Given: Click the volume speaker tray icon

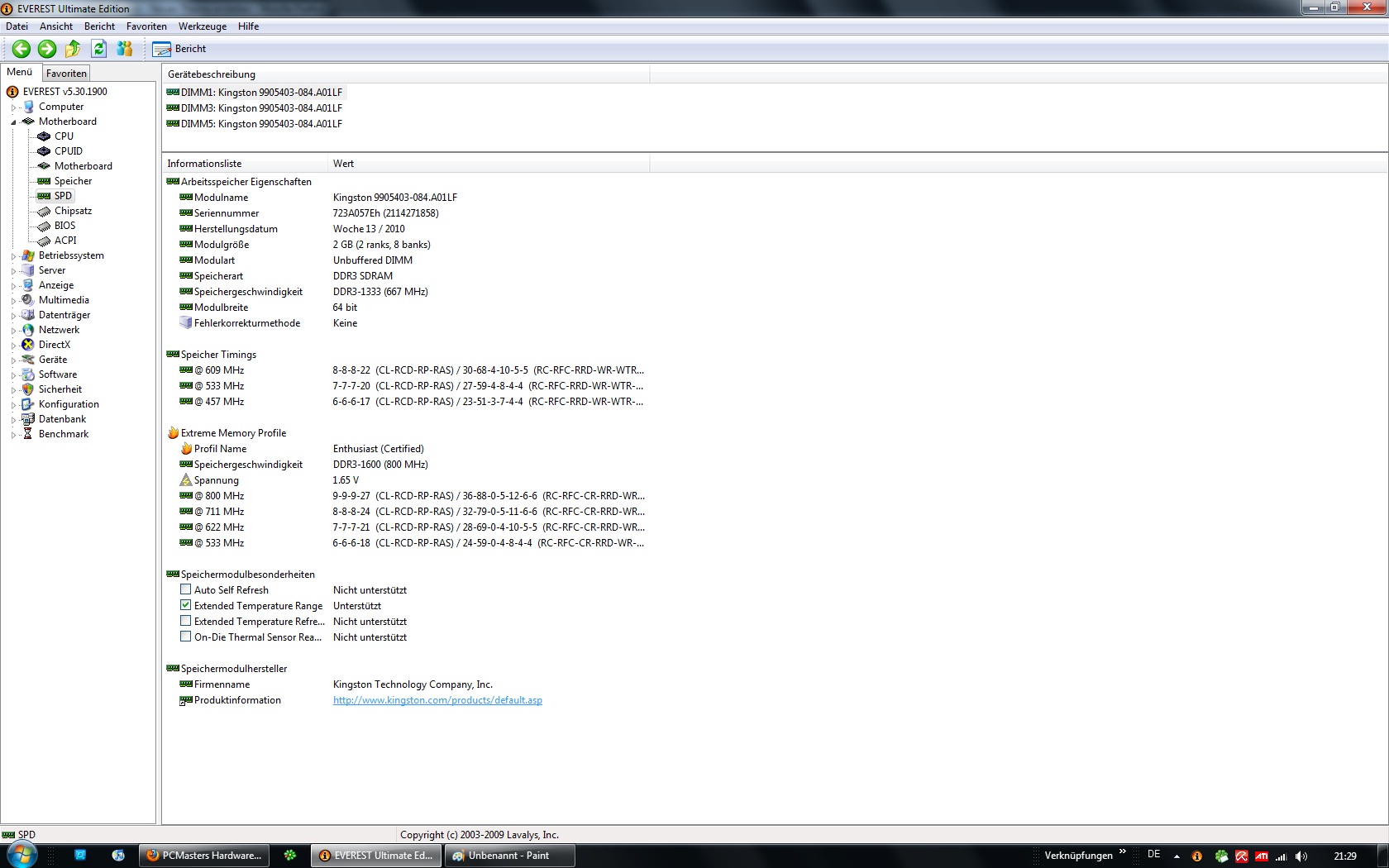Looking at the screenshot, I should (x=1301, y=856).
